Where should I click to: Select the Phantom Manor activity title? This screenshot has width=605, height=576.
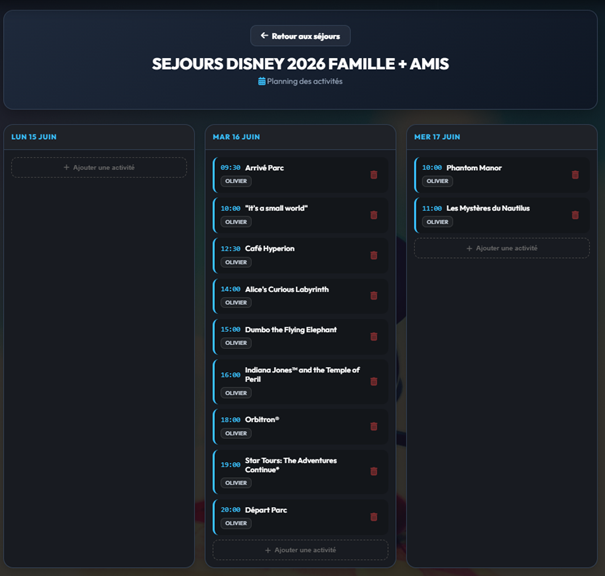[474, 168]
